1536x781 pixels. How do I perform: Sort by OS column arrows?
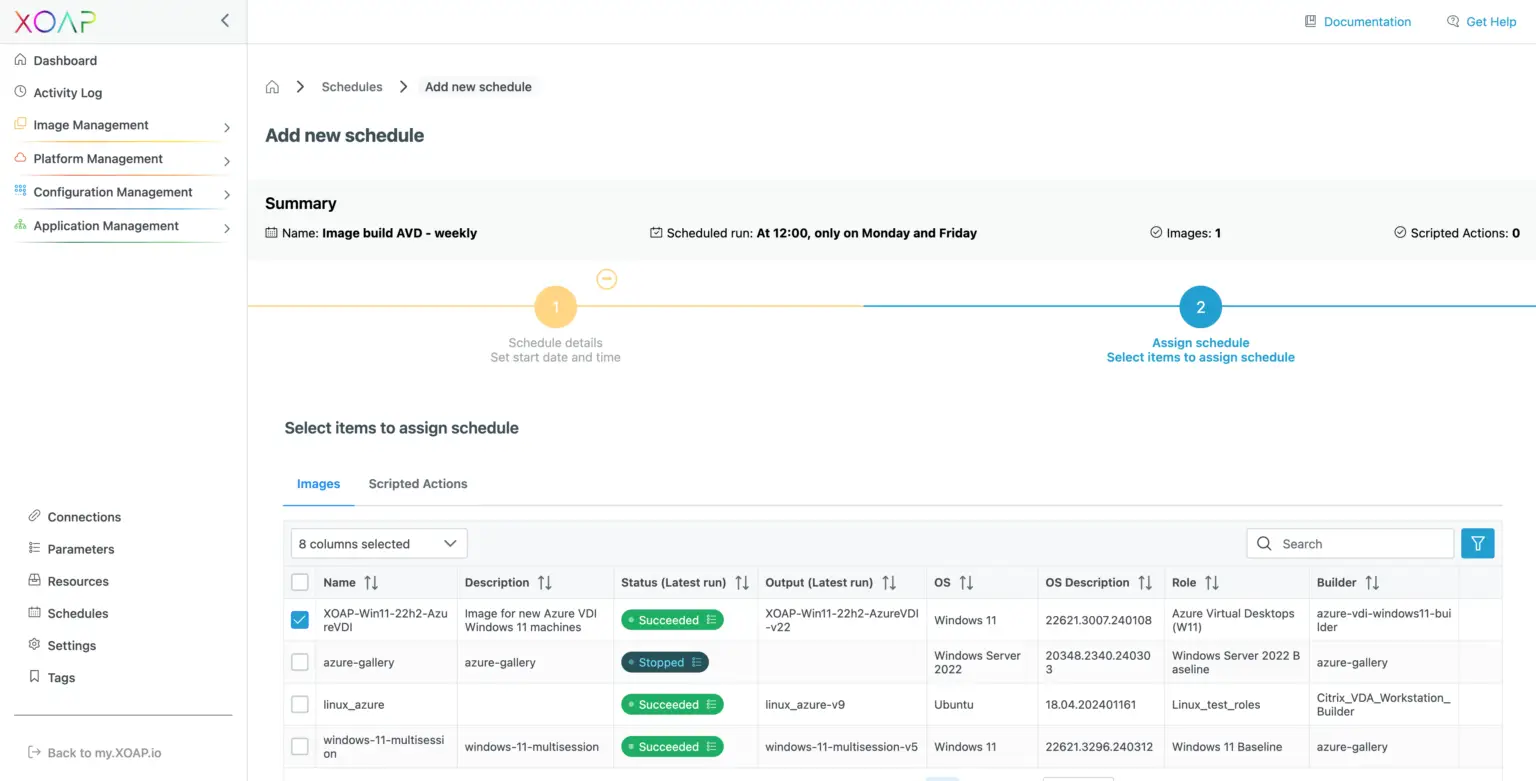(x=966, y=582)
